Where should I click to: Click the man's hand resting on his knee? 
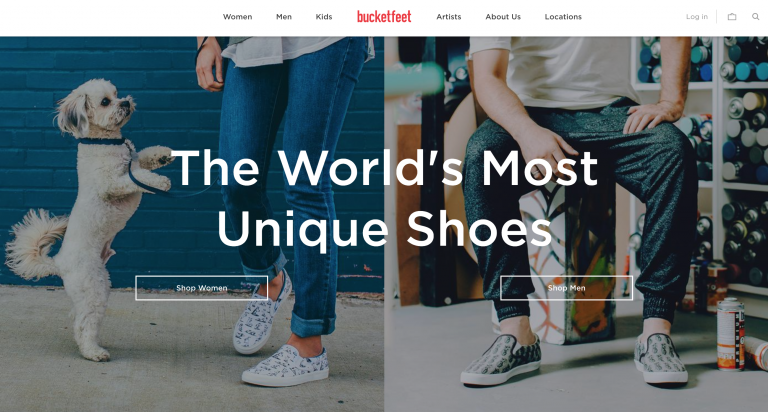tap(651, 116)
